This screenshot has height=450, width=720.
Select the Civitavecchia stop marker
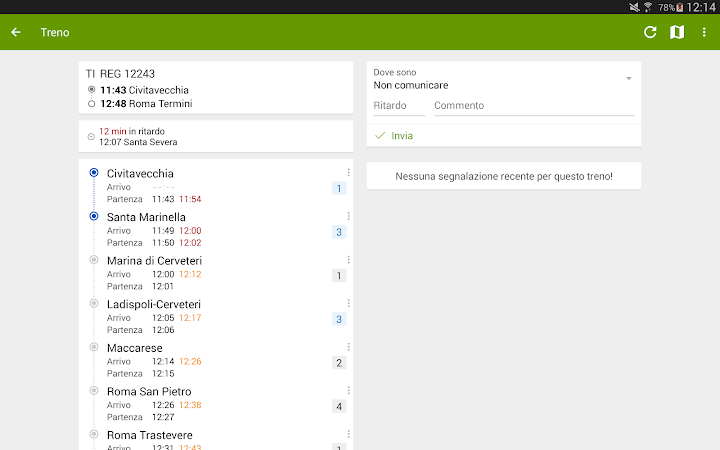(x=94, y=172)
